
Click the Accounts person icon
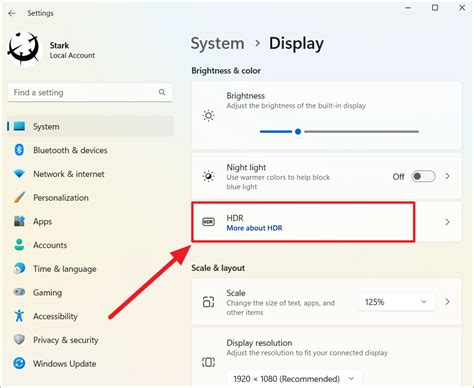click(x=19, y=245)
